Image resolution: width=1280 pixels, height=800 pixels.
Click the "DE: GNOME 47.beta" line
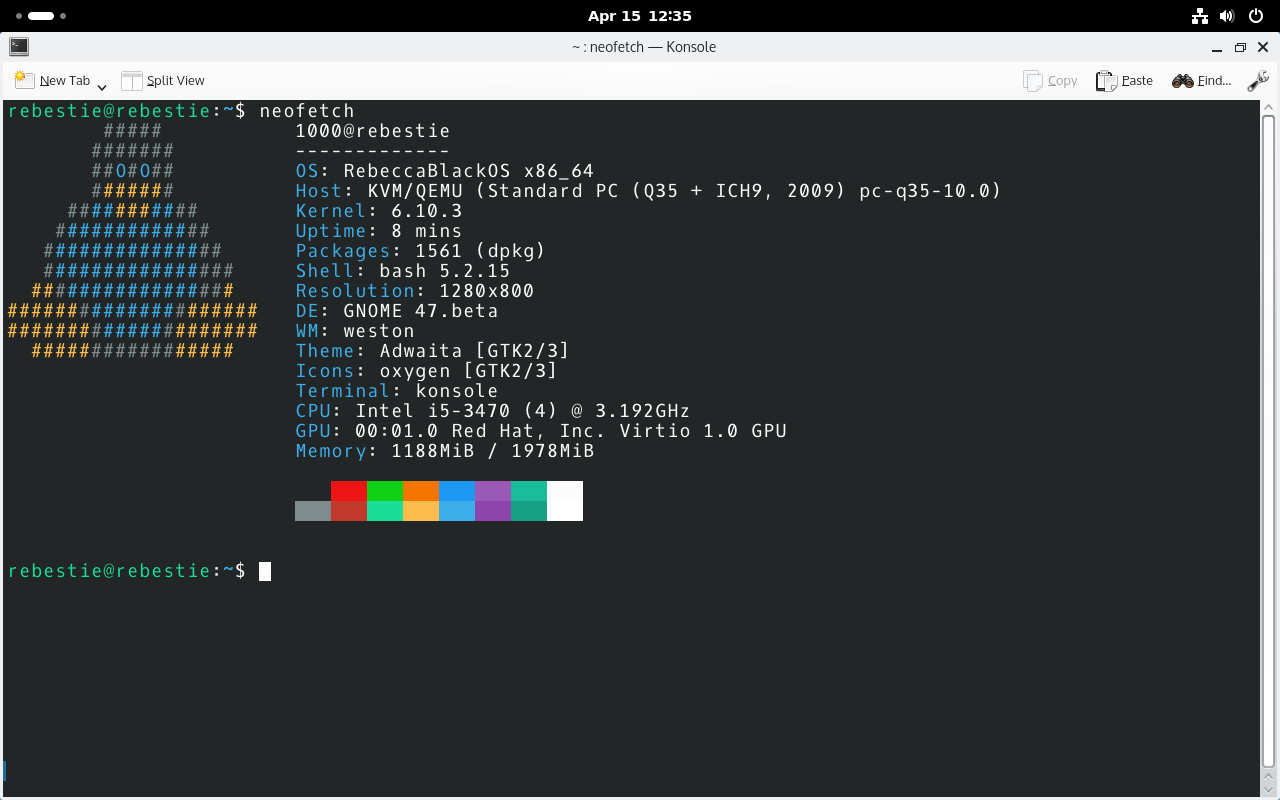(397, 311)
